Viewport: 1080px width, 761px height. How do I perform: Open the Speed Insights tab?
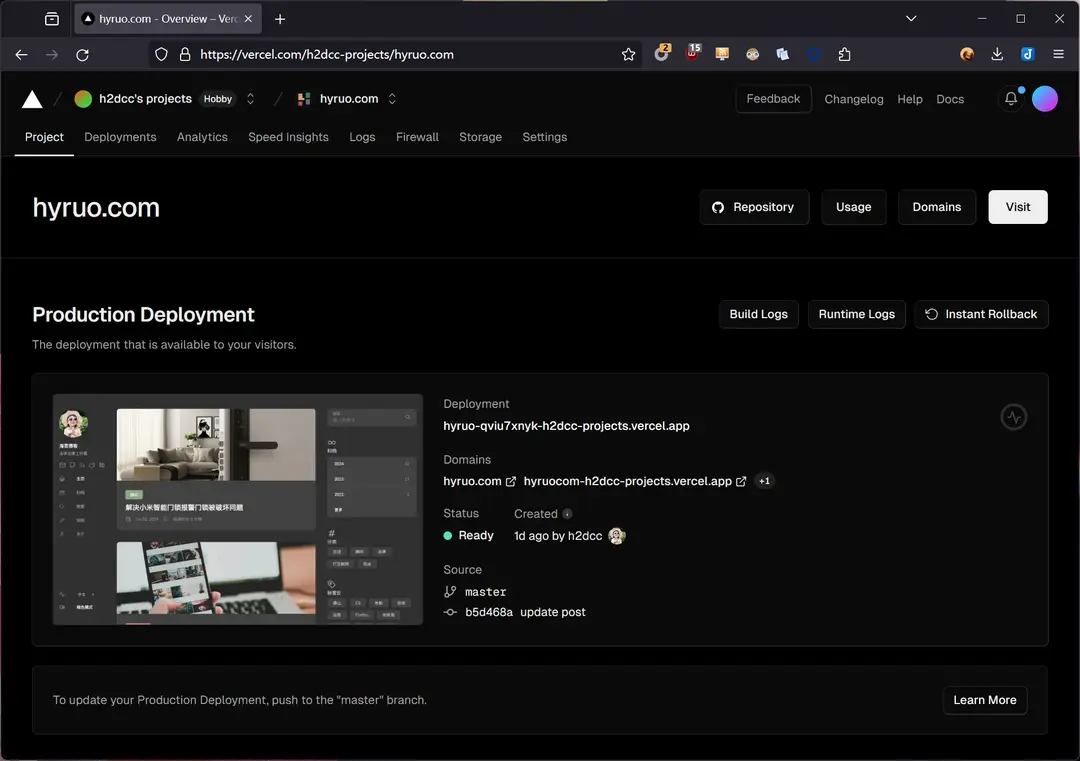[x=288, y=137]
